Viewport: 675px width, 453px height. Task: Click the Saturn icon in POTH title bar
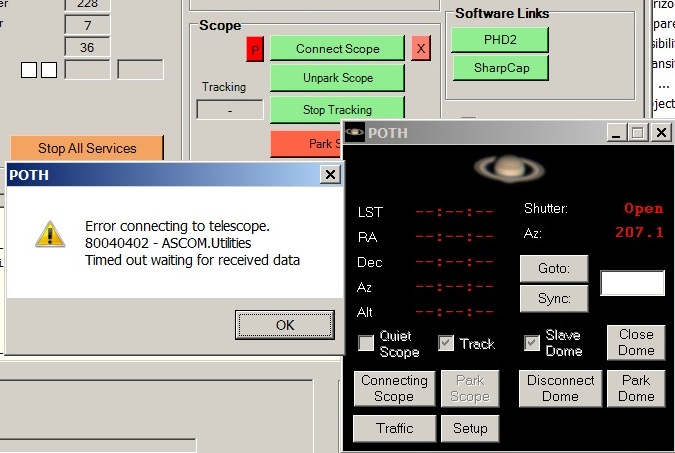354,132
